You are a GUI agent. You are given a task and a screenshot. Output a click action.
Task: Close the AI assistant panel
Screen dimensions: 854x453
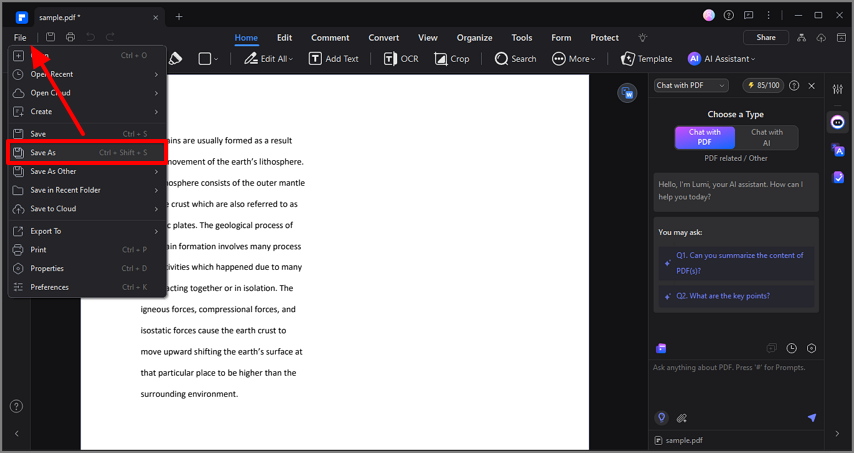[812, 85]
